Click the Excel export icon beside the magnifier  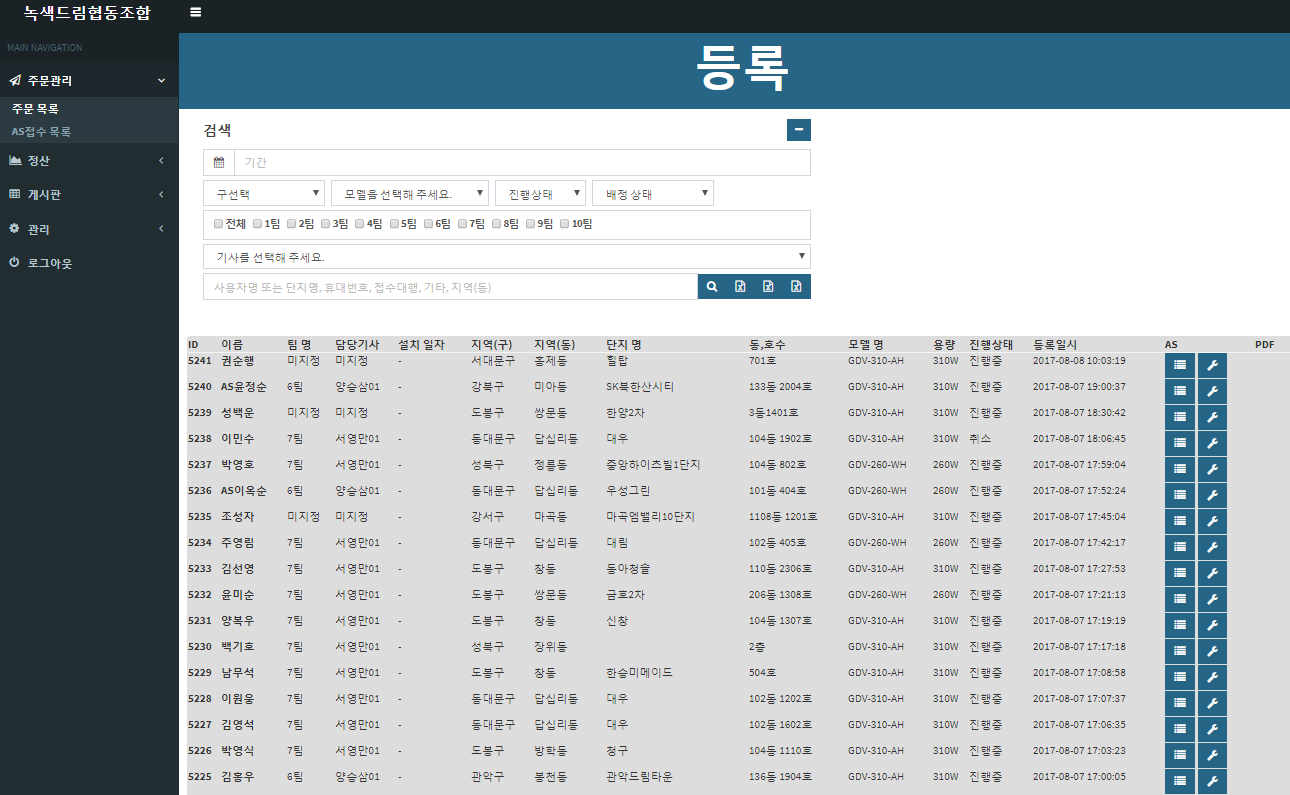[x=740, y=287]
